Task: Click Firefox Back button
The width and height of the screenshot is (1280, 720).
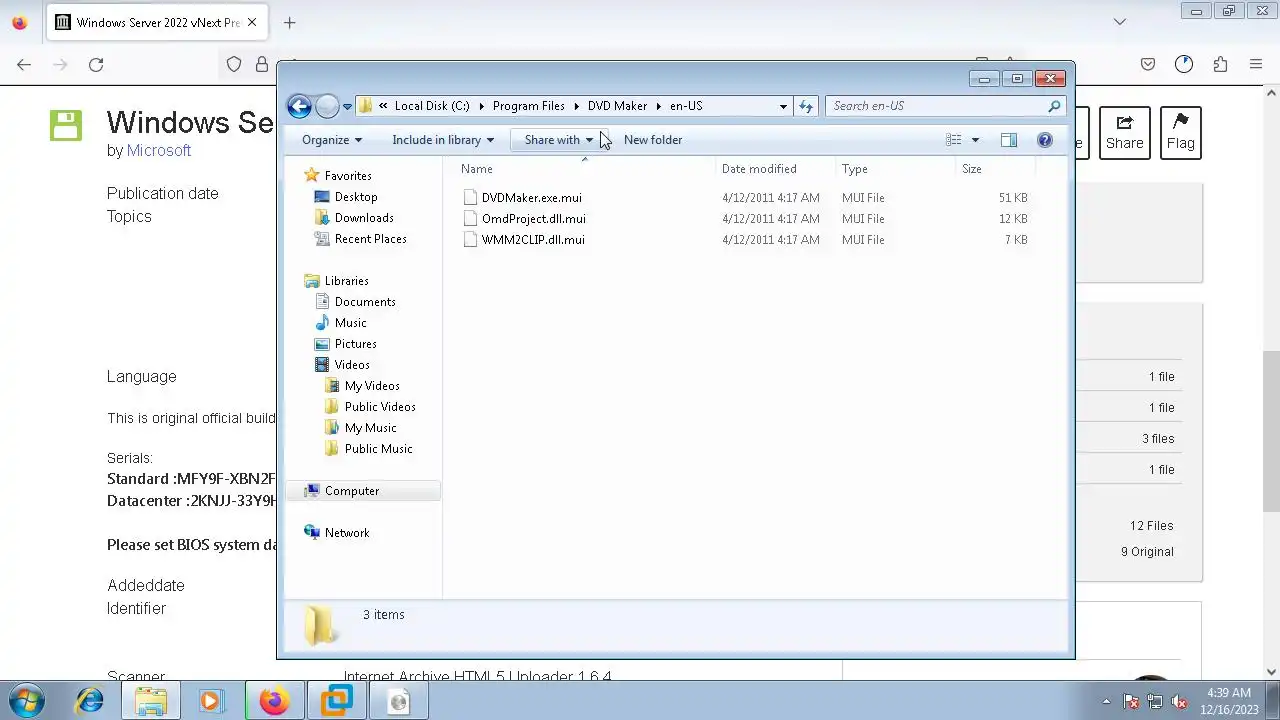Action: click(24, 64)
